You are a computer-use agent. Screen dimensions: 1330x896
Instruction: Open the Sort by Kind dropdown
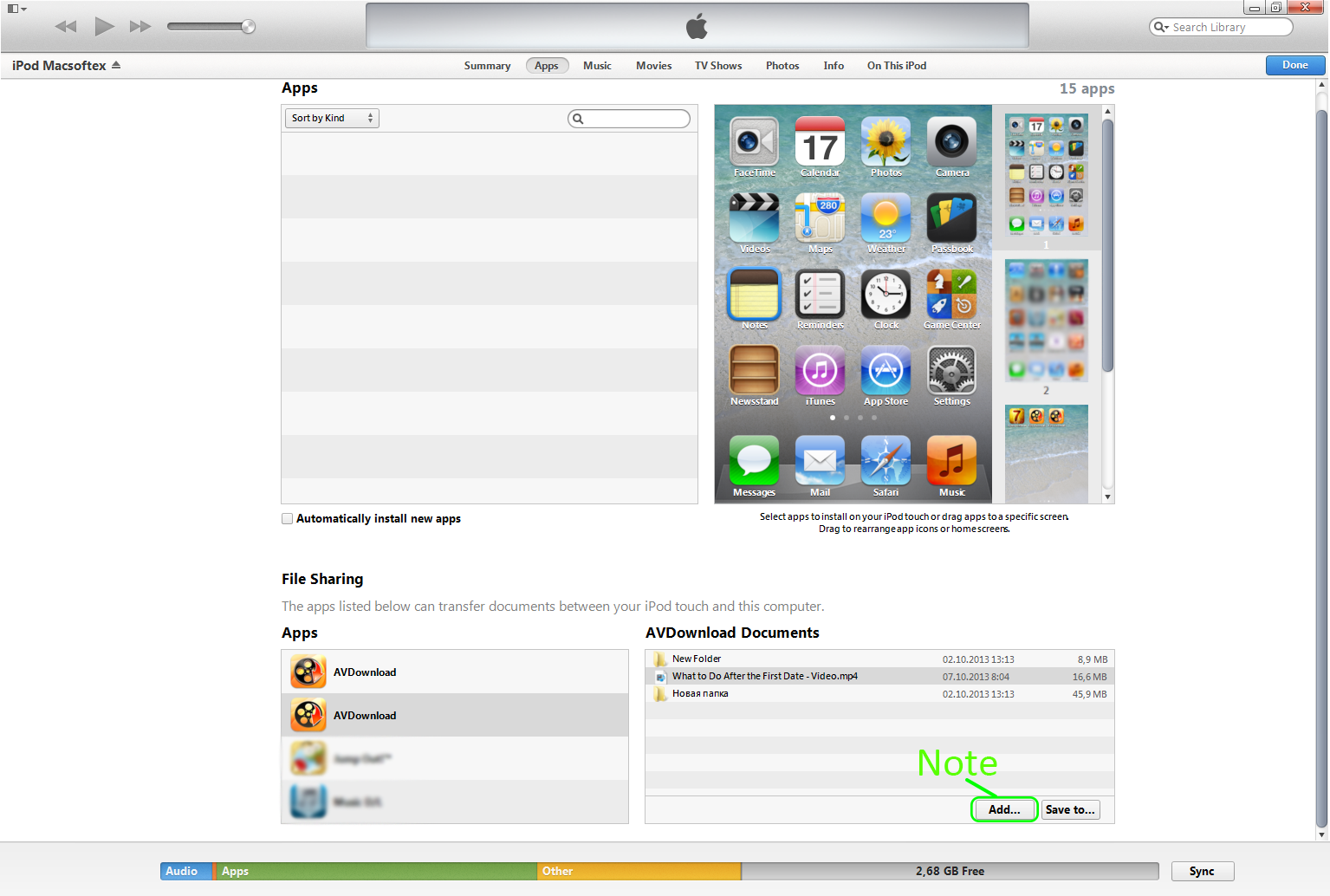(x=332, y=118)
